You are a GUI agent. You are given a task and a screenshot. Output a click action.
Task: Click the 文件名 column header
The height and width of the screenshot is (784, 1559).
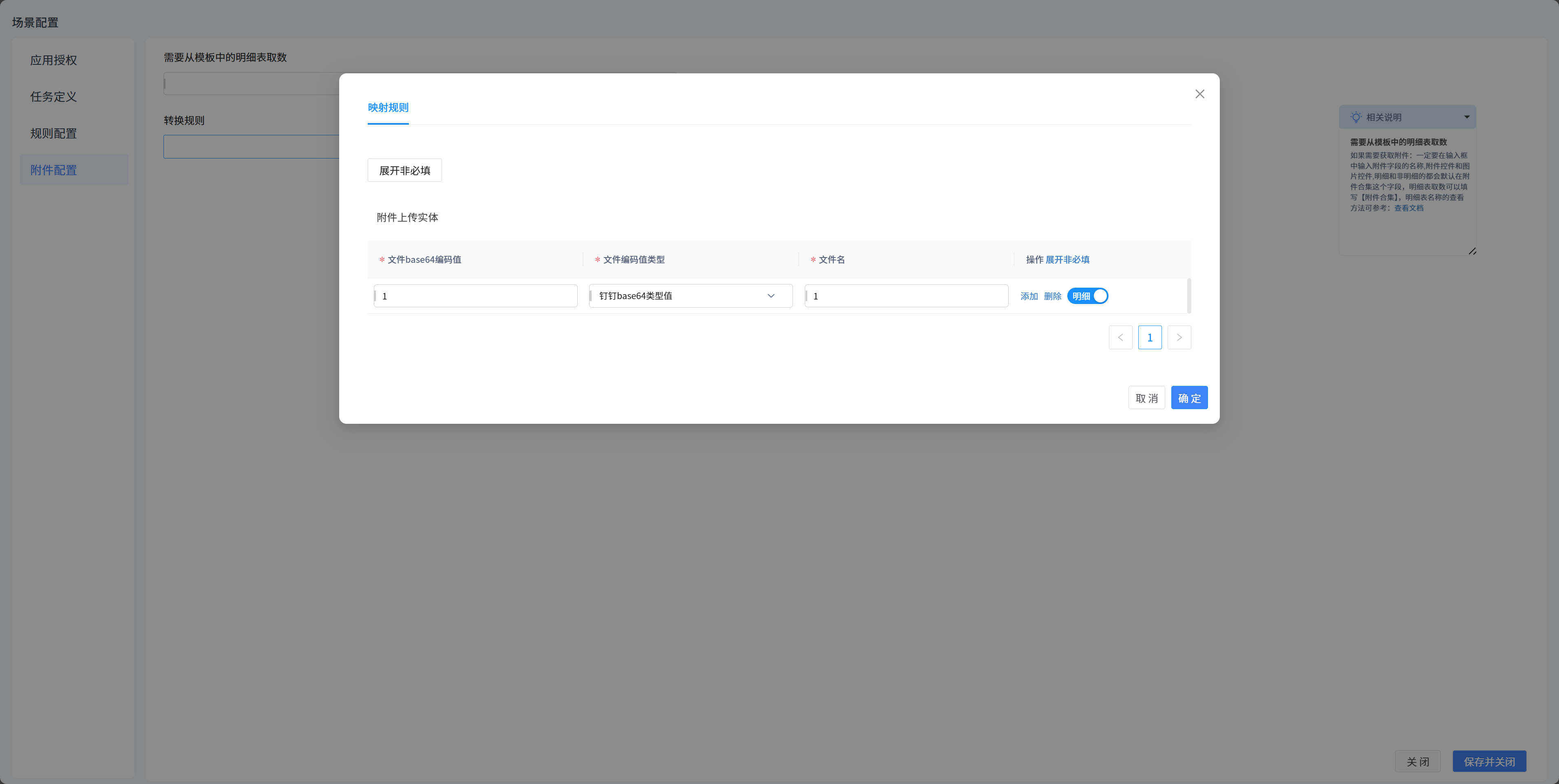[x=832, y=260]
